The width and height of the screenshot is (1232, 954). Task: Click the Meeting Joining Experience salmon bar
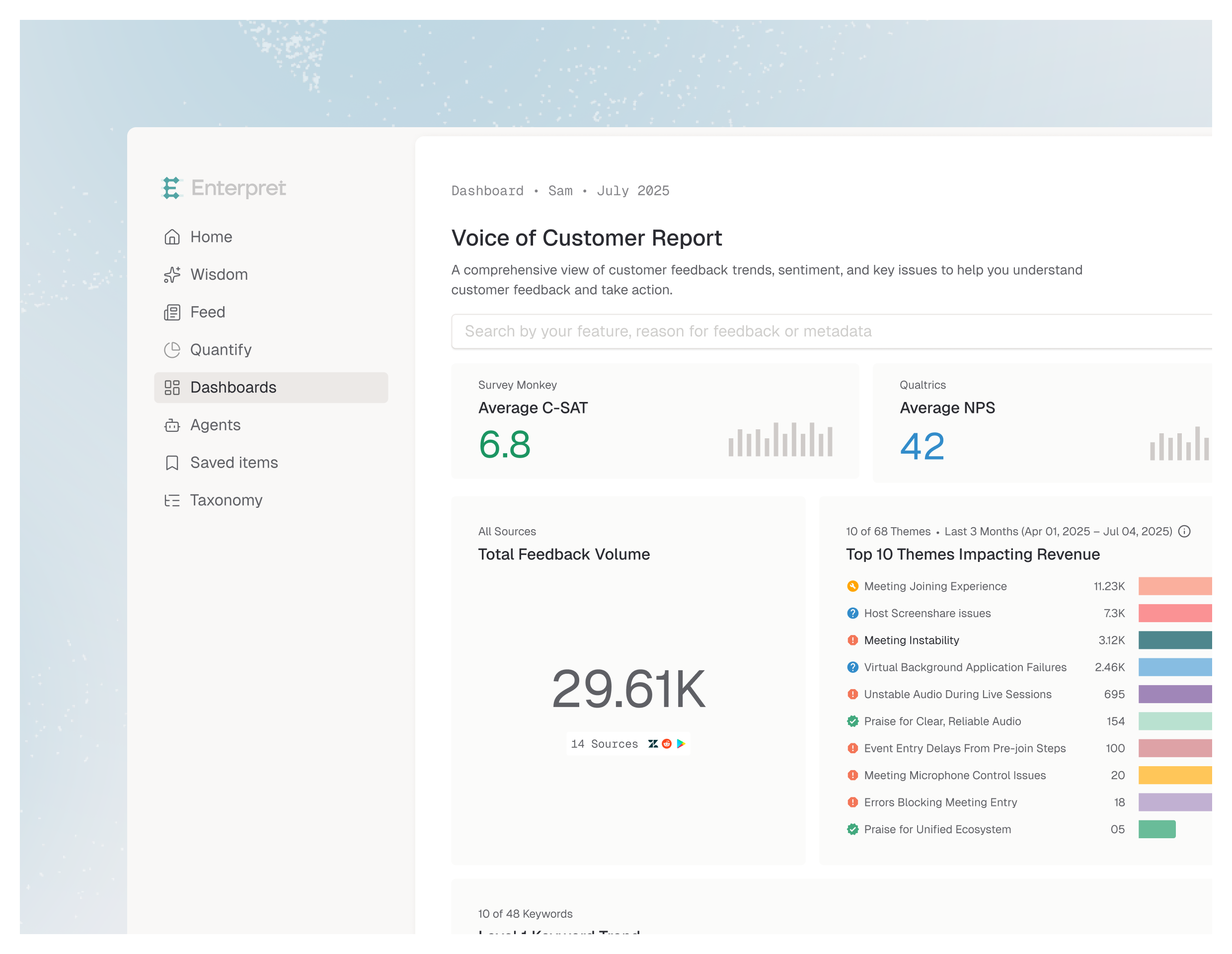click(1174, 586)
